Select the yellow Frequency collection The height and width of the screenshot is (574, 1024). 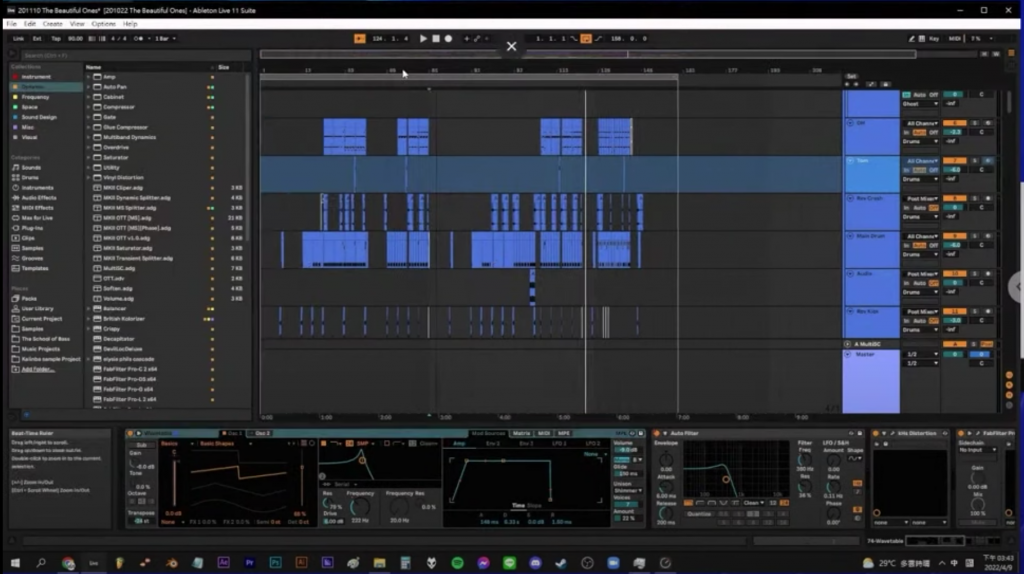35,97
